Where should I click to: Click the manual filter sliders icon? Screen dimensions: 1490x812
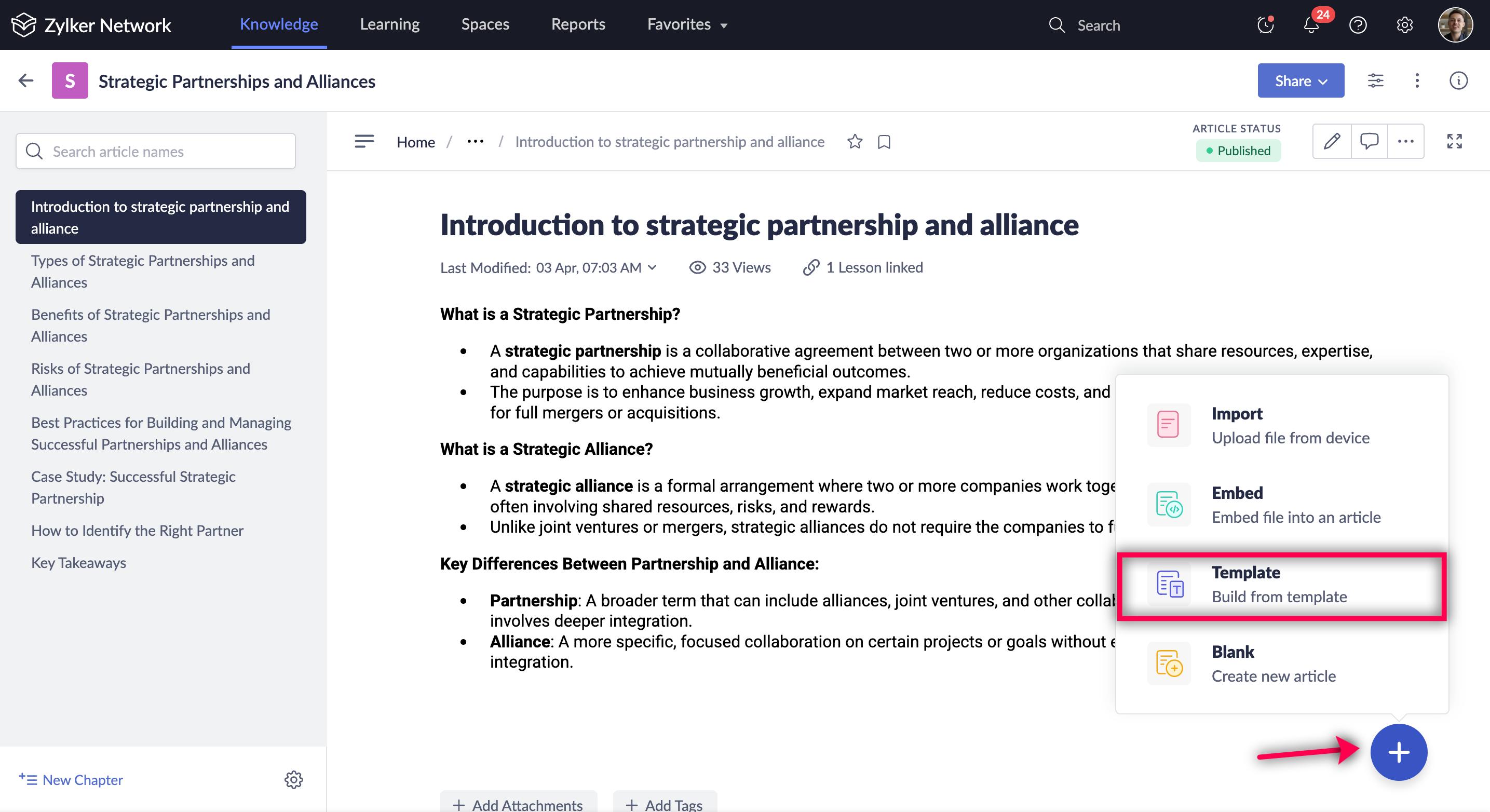coord(1375,80)
